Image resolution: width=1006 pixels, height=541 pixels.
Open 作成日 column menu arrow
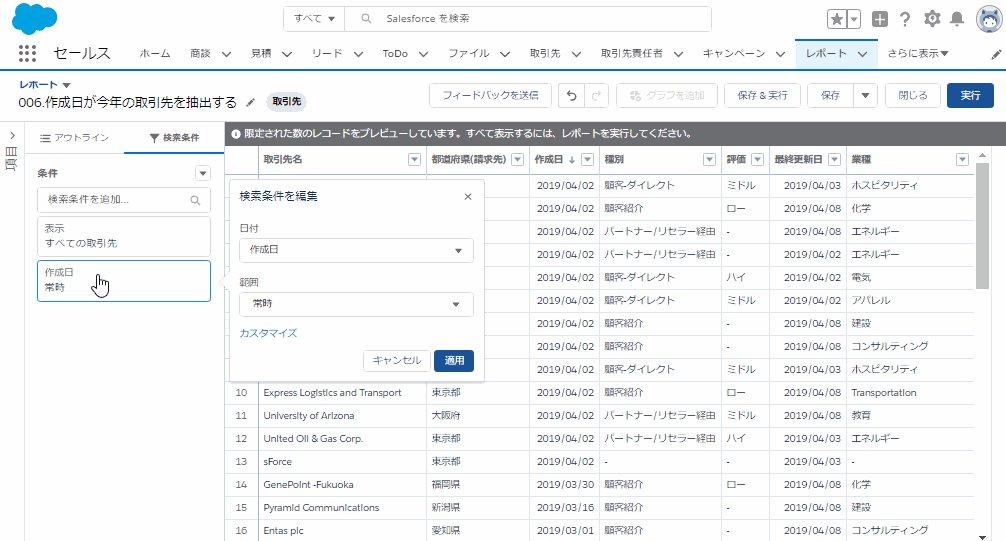tap(587, 160)
